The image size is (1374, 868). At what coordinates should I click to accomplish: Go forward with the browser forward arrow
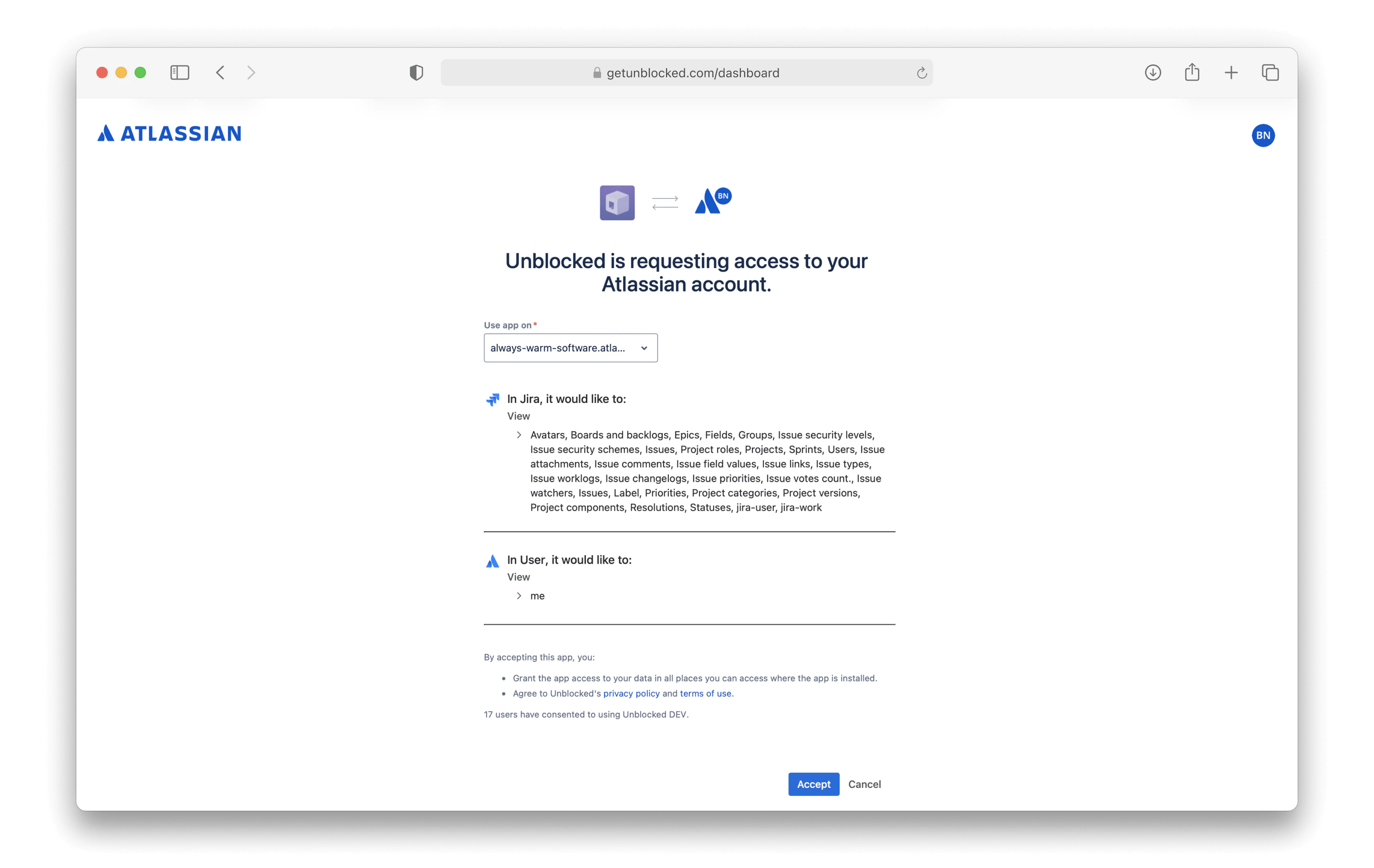pyautogui.click(x=251, y=72)
